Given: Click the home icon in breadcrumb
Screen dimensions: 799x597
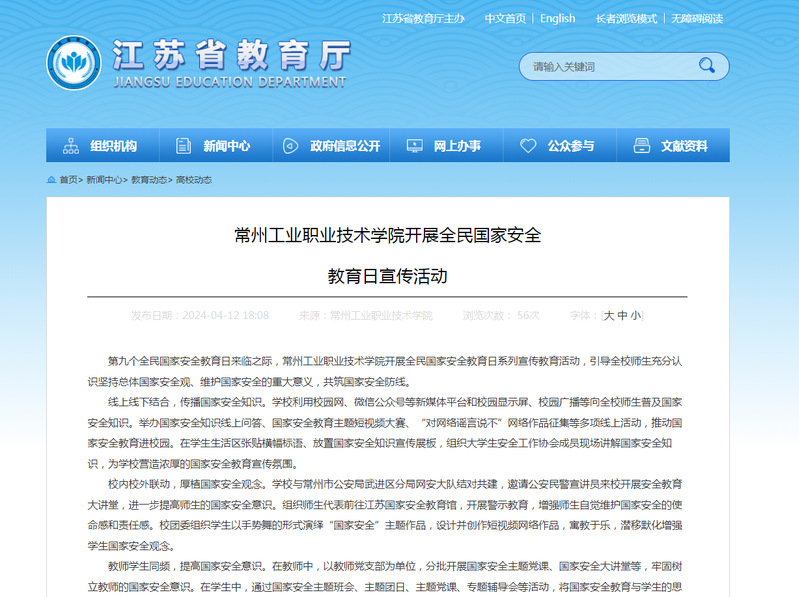Looking at the screenshot, I should pyautogui.click(x=52, y=180).
